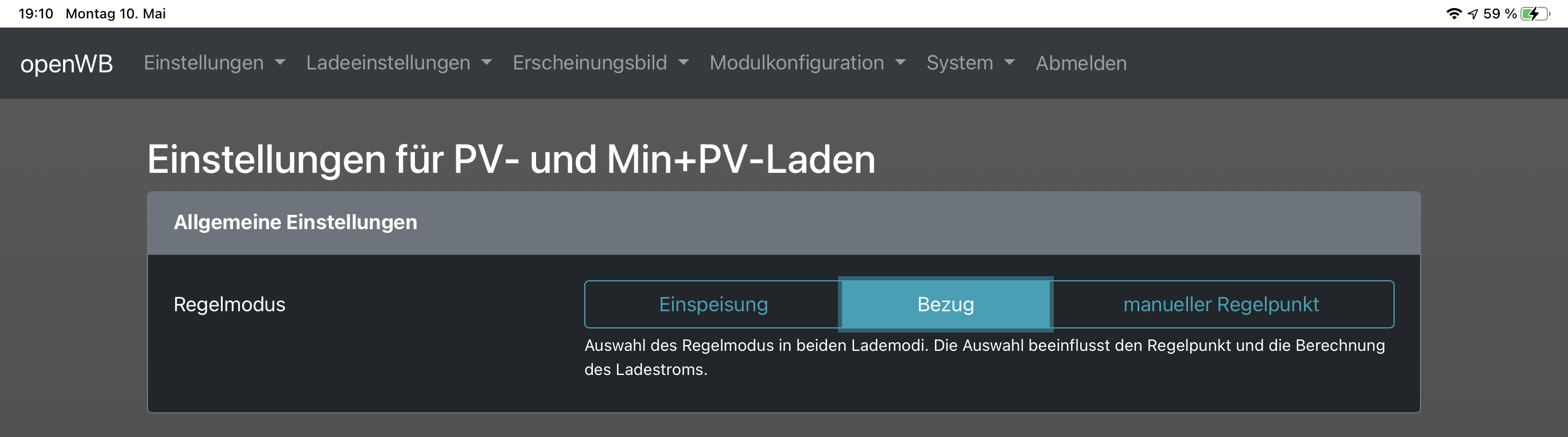Screen dimensions: 1568x437
Task: Tap the 19:10 clock in status bar
Action: [x=36, y=13]
